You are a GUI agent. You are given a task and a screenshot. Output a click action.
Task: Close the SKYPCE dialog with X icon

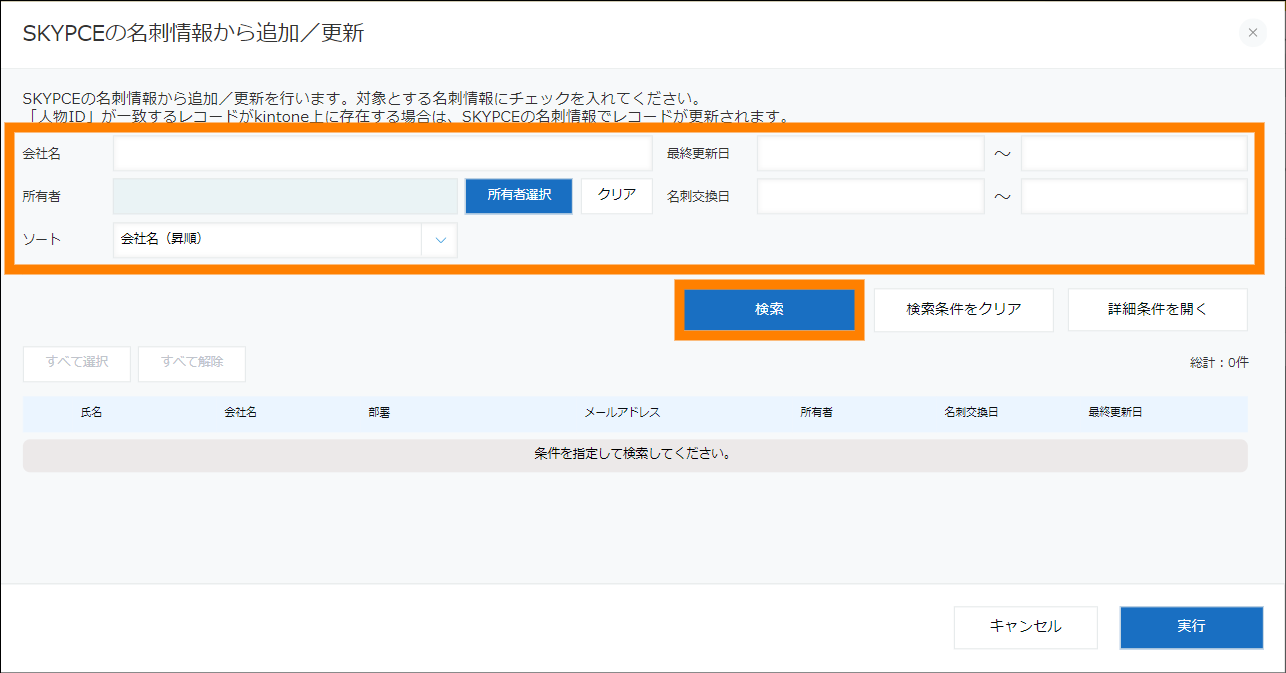[1252, 33]
